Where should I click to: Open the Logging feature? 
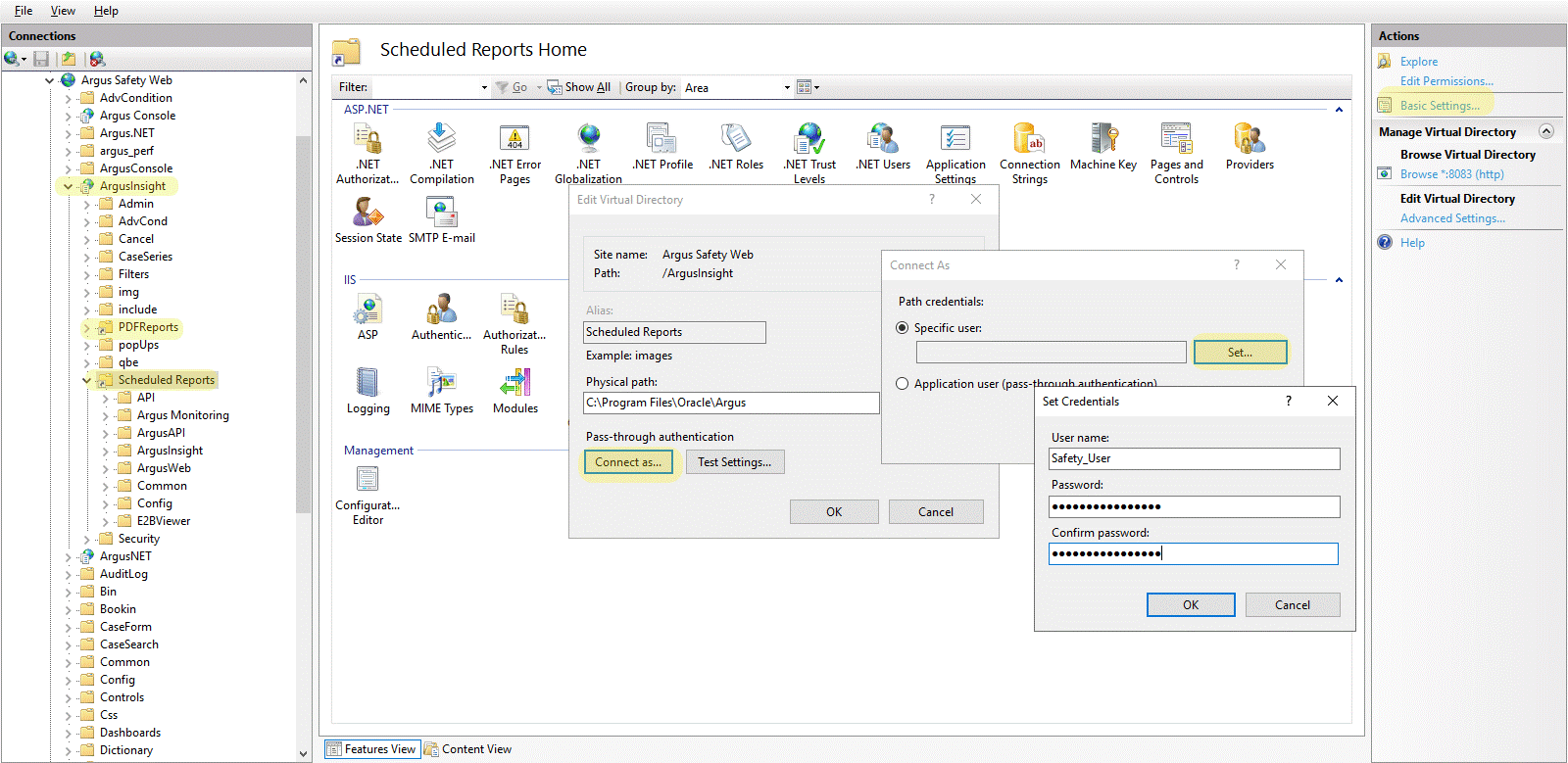[x=368, y=391]
